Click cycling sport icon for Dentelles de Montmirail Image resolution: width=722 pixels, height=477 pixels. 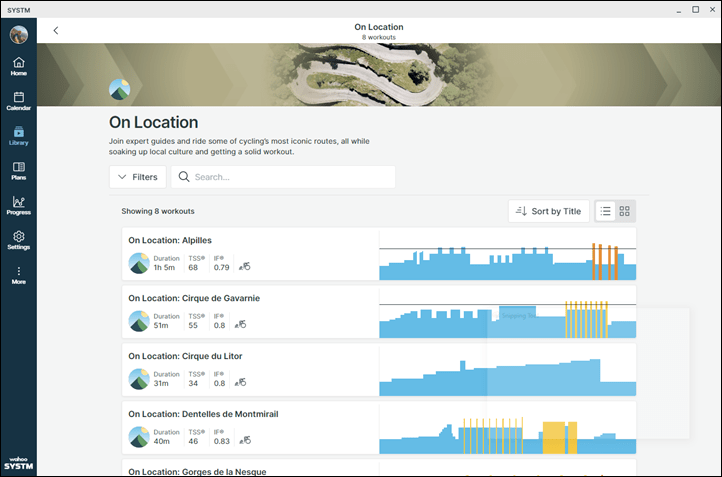[x=245, y=441]
